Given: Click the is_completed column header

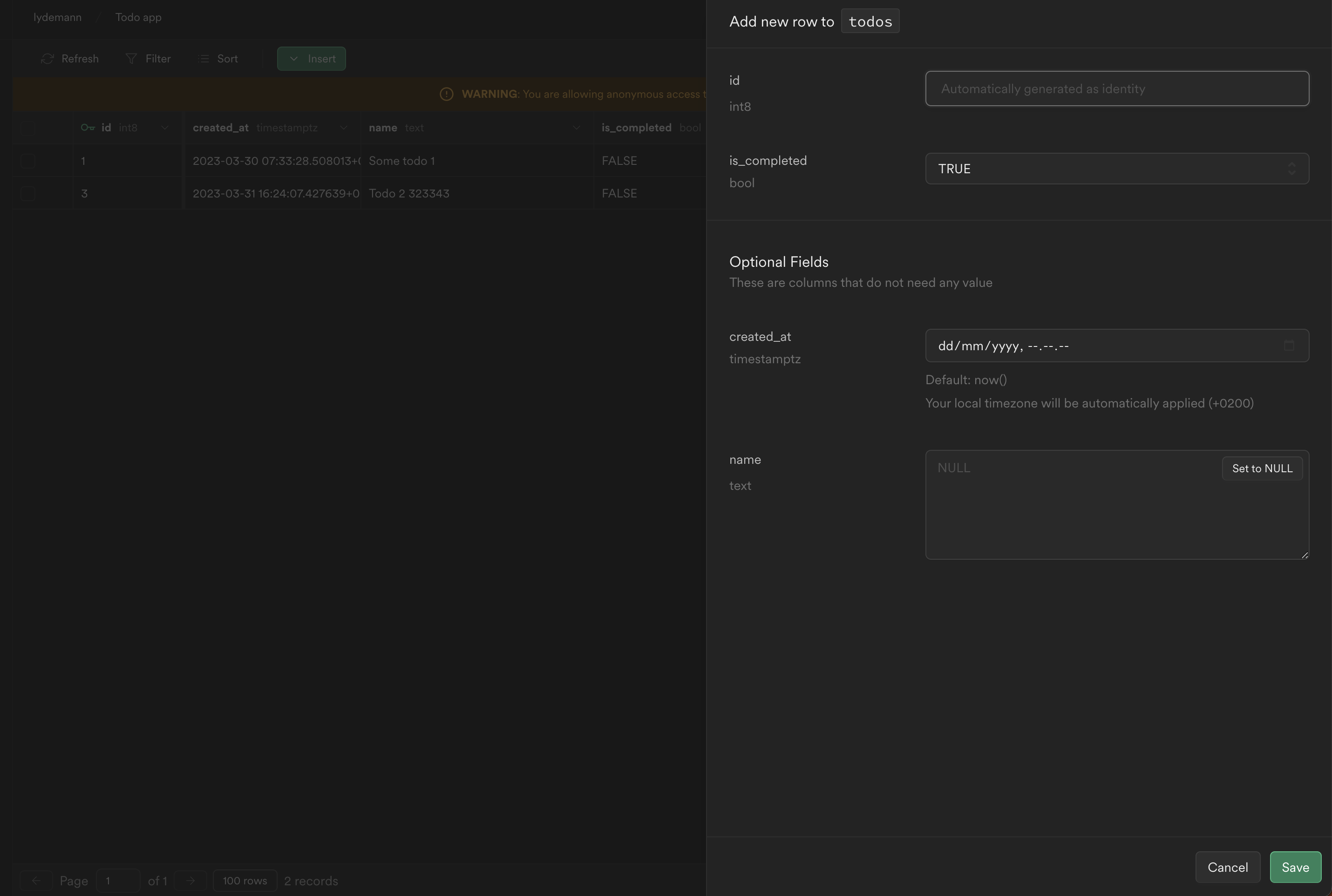Looking at the screenshot, I should point(650,128).
